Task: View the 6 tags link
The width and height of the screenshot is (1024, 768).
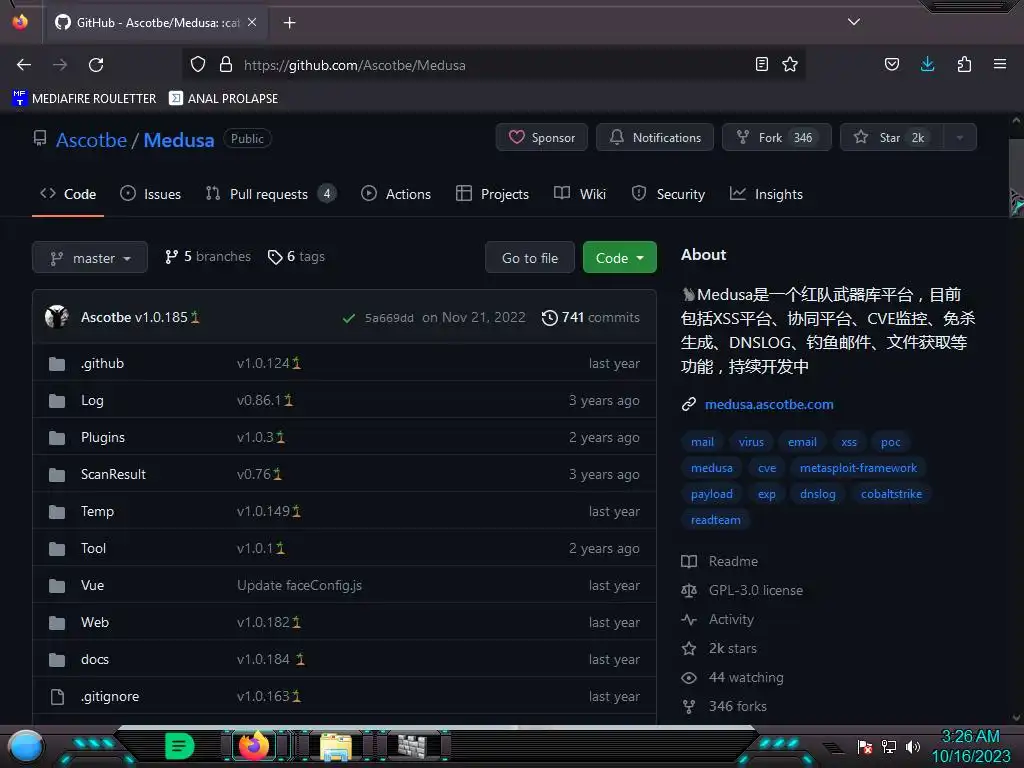Action: (296, 257)
